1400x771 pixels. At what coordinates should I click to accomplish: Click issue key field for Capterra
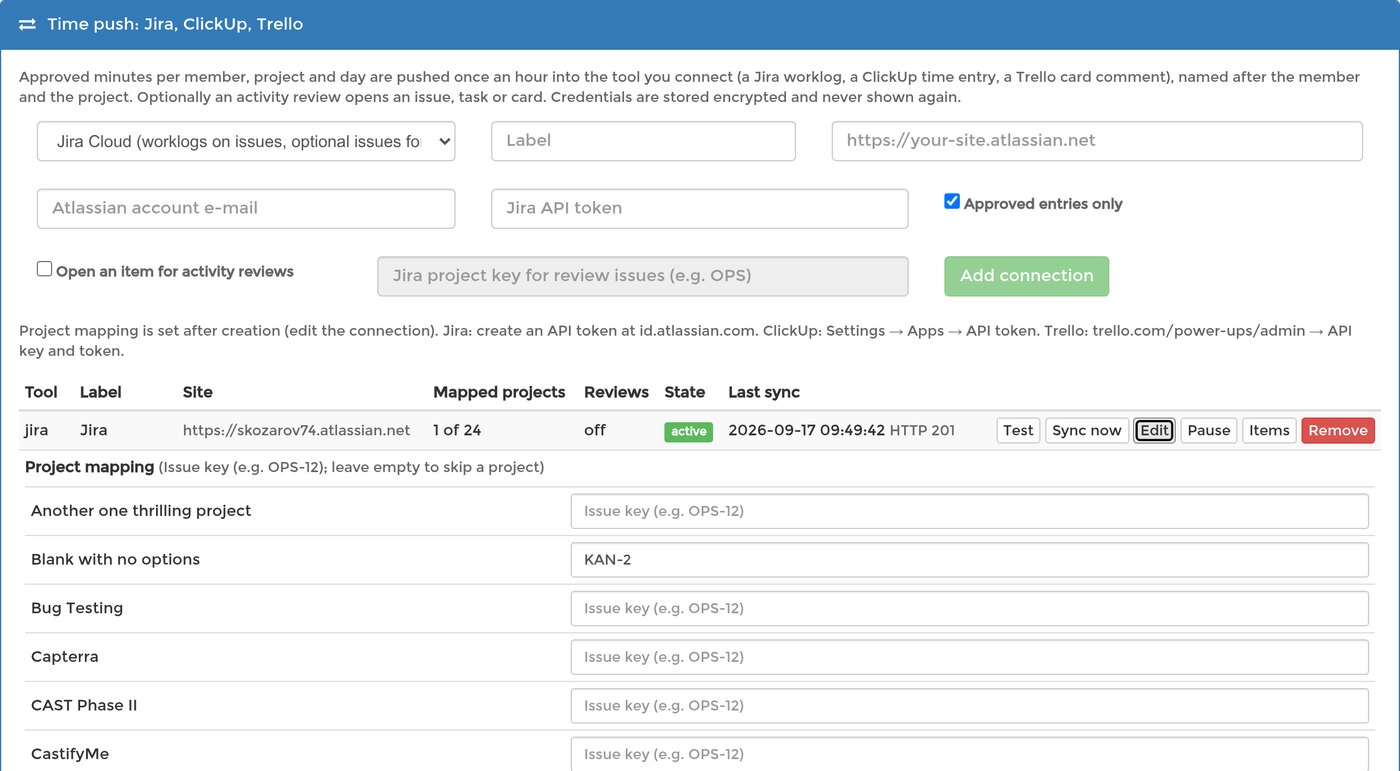(x=969, y=657)
